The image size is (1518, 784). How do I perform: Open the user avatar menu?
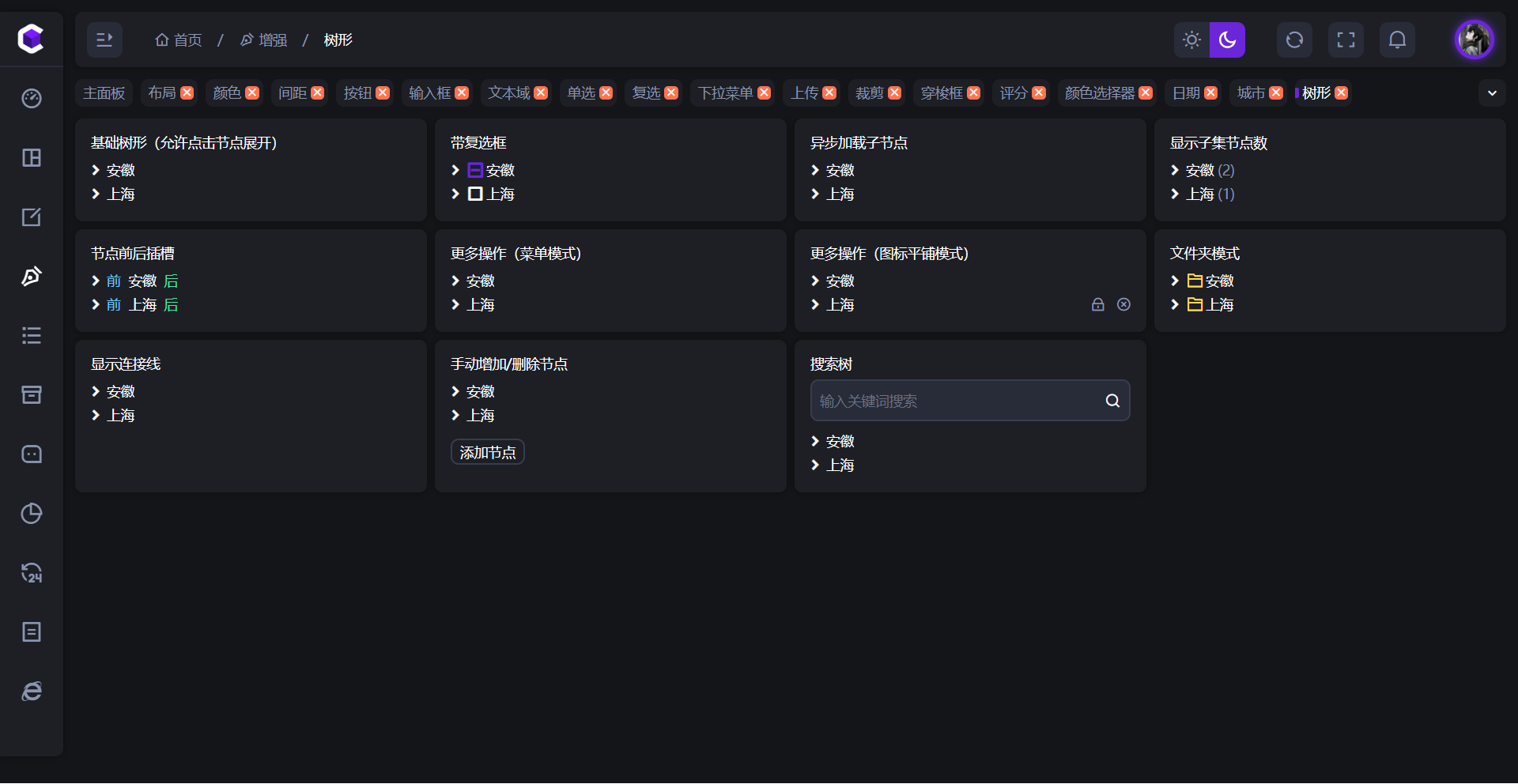coord(1475,40)
